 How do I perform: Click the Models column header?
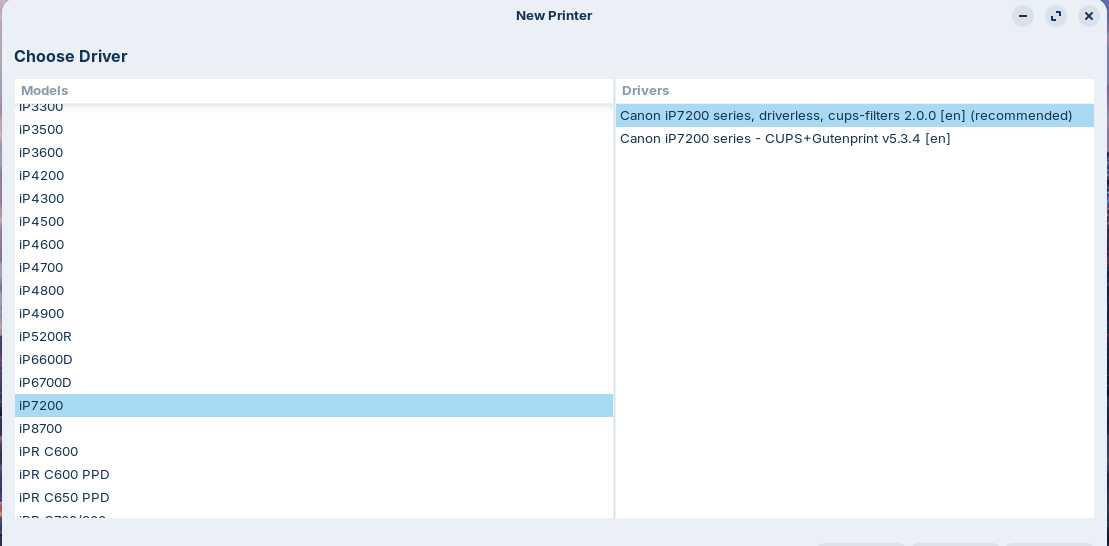pos(313,90)
